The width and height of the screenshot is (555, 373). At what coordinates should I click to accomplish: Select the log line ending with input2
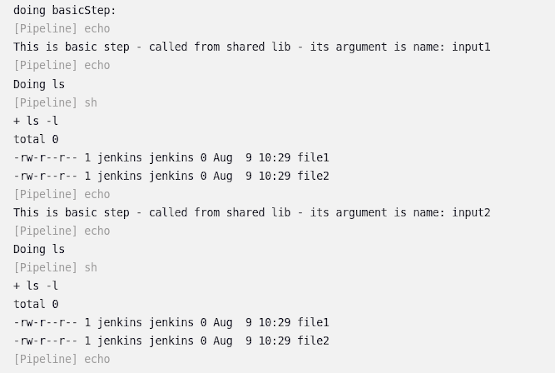click(x=252, y=213)
